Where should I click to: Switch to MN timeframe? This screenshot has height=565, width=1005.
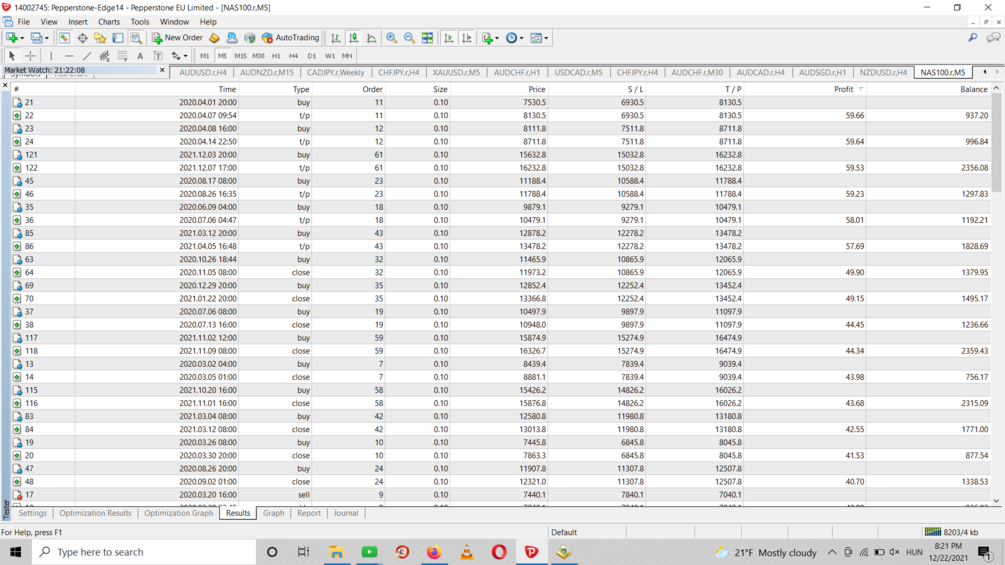(347, 56)
